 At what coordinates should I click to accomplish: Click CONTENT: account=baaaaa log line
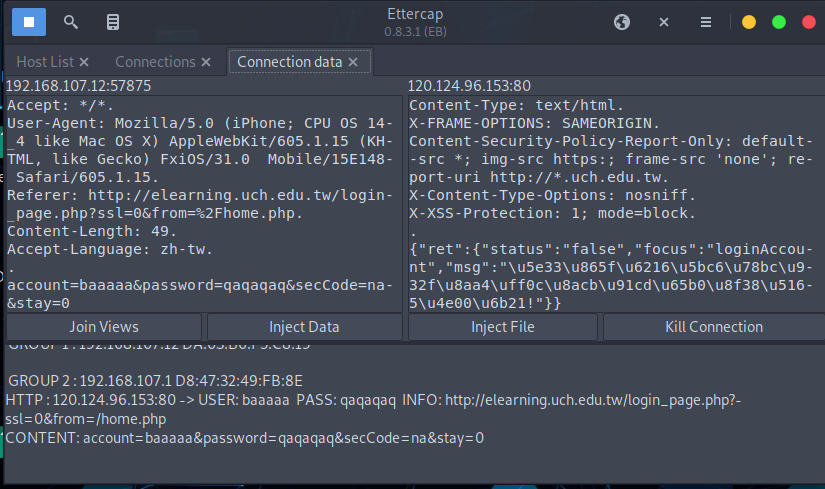[x=245, y=438]
